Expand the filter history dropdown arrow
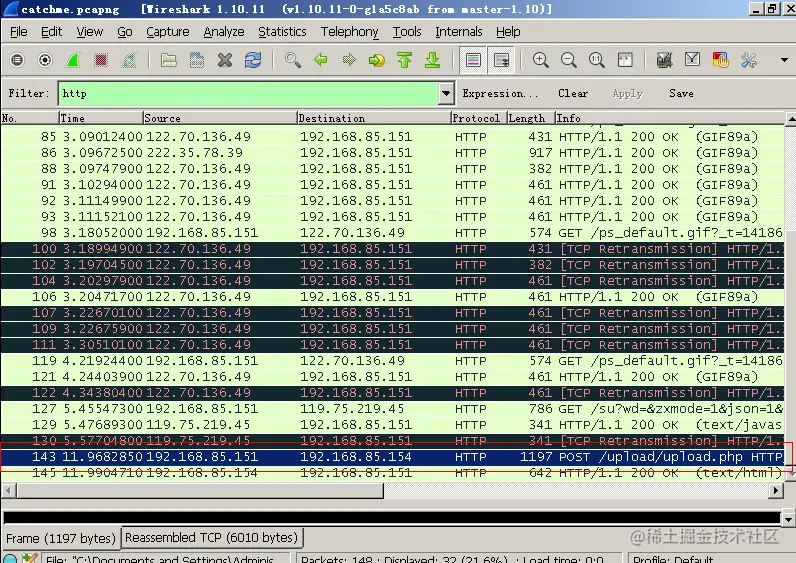796x563 pixels. pos(446,93)
